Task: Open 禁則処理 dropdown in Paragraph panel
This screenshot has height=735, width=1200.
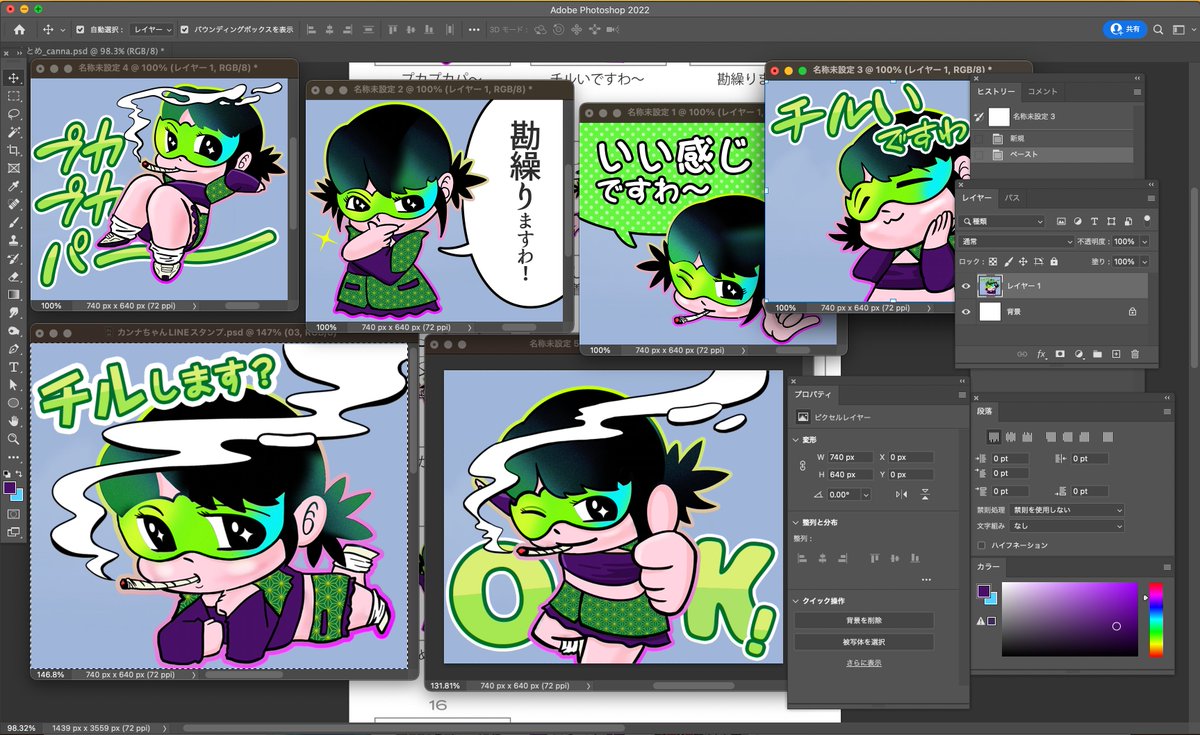Action: coord(1069,509)
